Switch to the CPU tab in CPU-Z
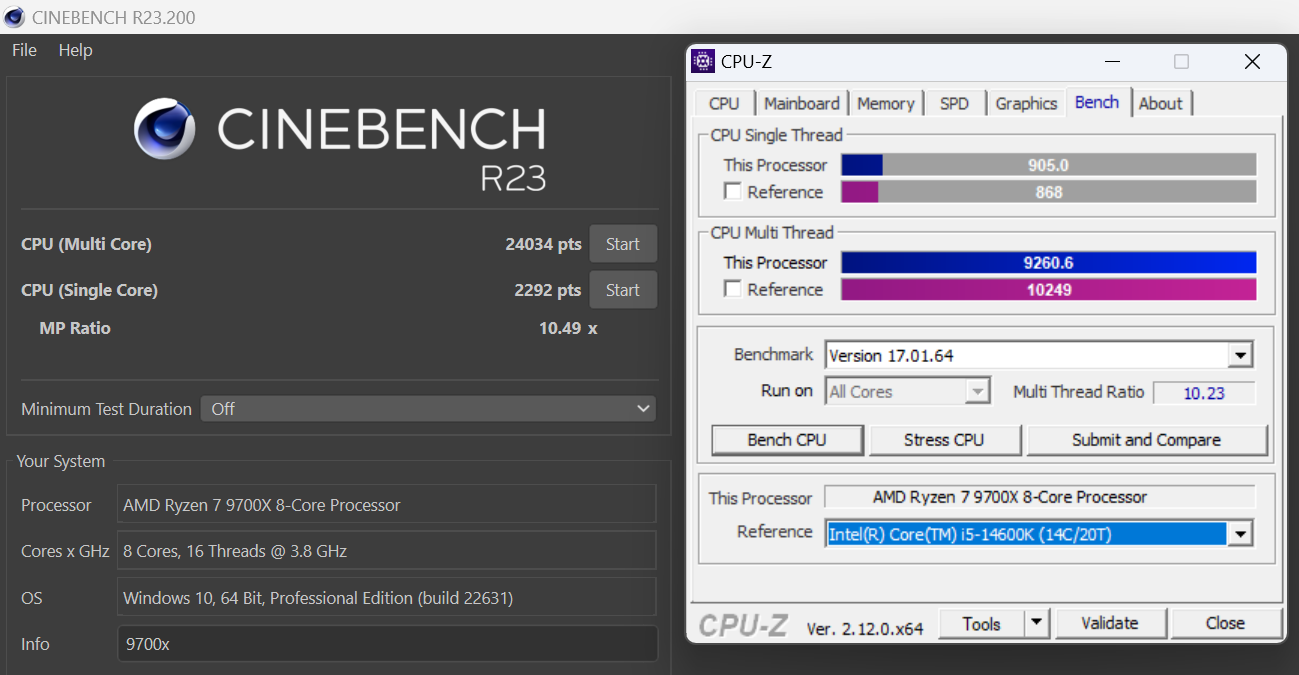1299x675 pixels. pos(724,103)
